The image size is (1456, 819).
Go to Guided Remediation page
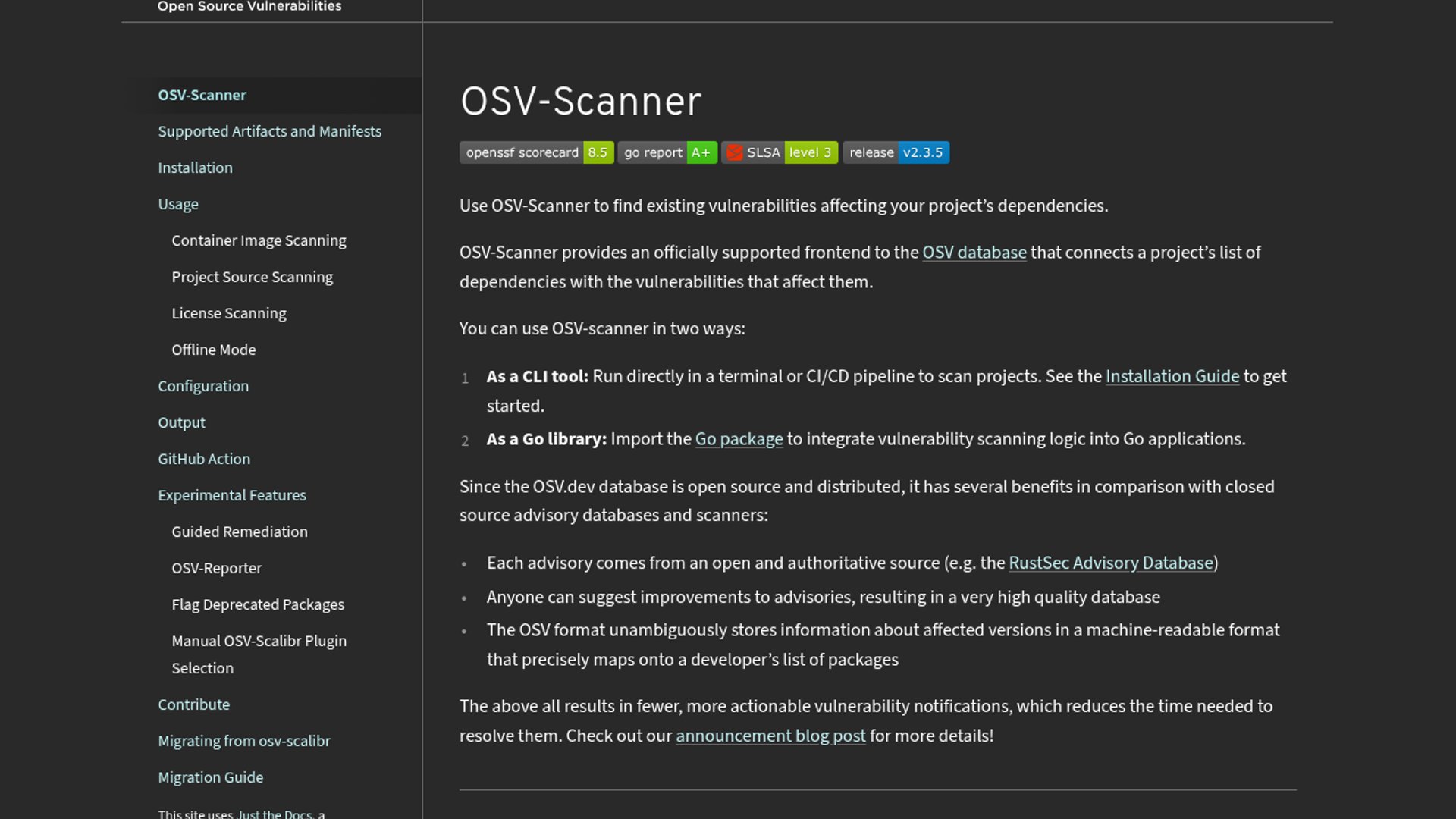tap(239, 532)
